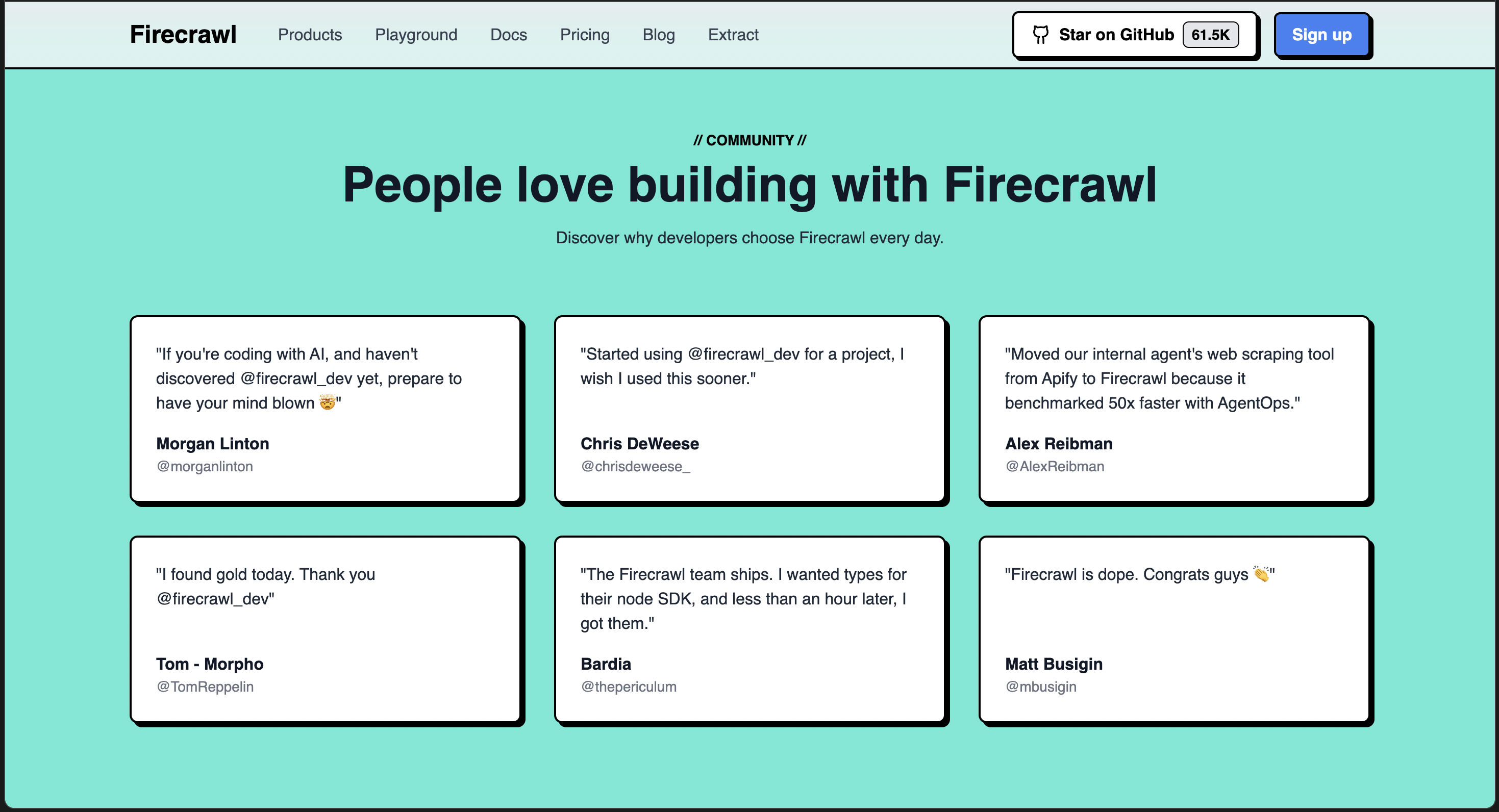Navigate to Pricing
This screenshot has width=1499, height=812.
pos(584,35)
